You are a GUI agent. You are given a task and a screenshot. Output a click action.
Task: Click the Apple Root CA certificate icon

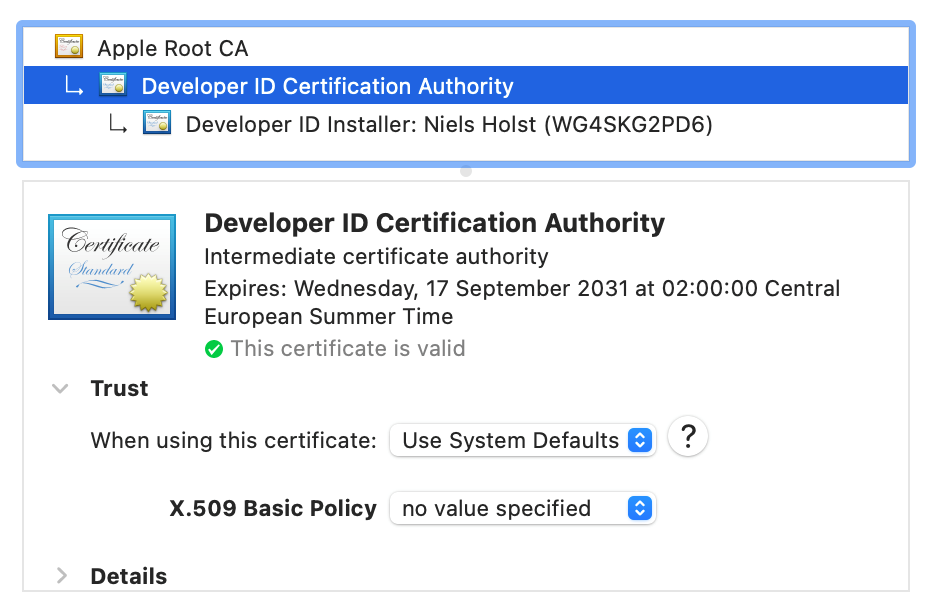coord(69,47)
